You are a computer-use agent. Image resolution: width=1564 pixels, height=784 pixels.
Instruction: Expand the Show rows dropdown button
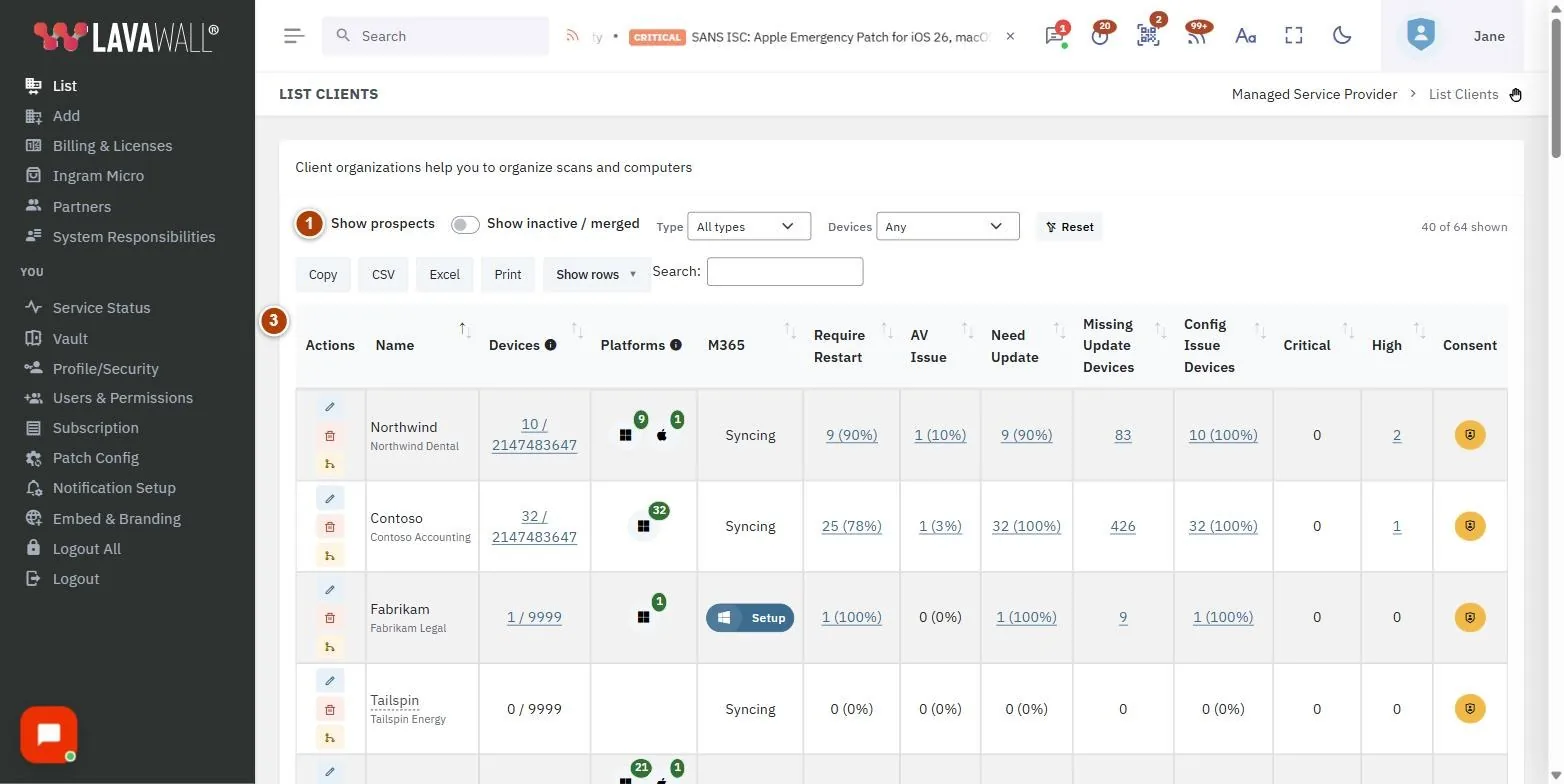[x=596, y=274]
